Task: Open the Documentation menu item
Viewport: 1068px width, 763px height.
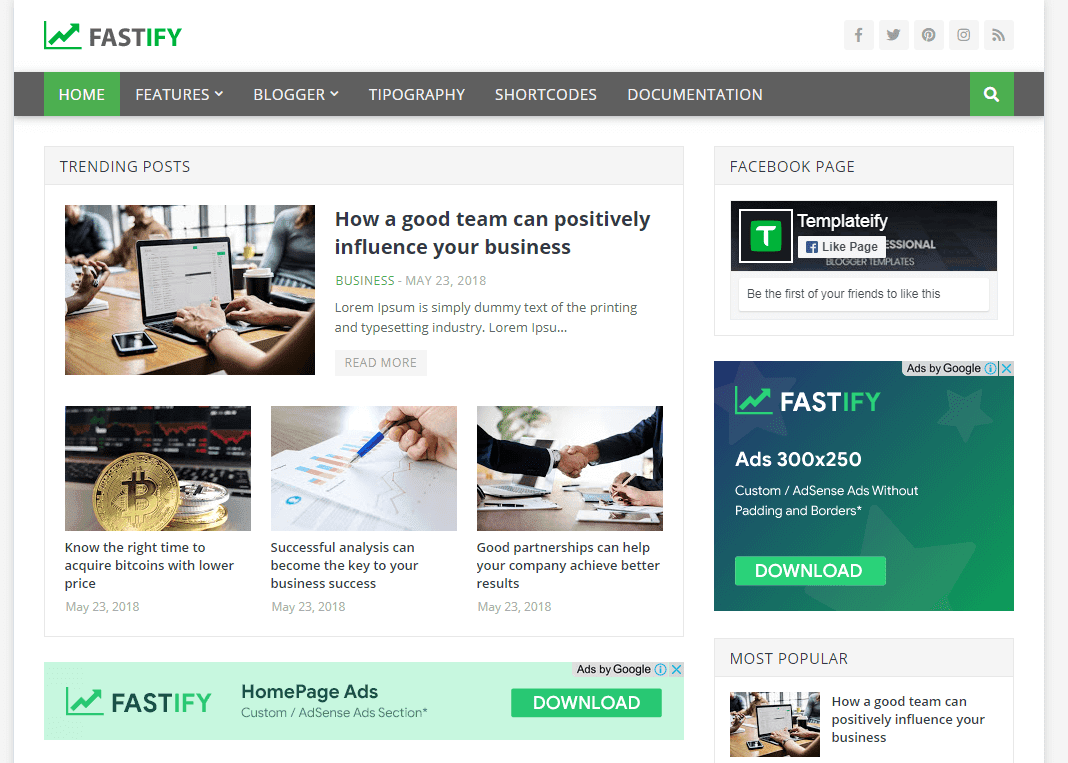Action: pyautogui.click(x=695, y=94)
